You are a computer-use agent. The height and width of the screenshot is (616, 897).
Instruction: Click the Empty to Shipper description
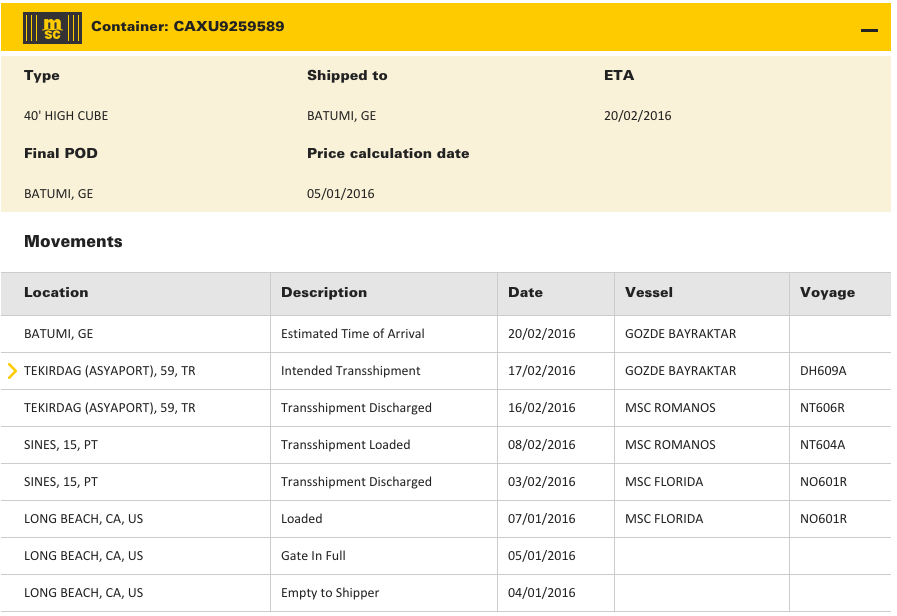coord(330,593)
